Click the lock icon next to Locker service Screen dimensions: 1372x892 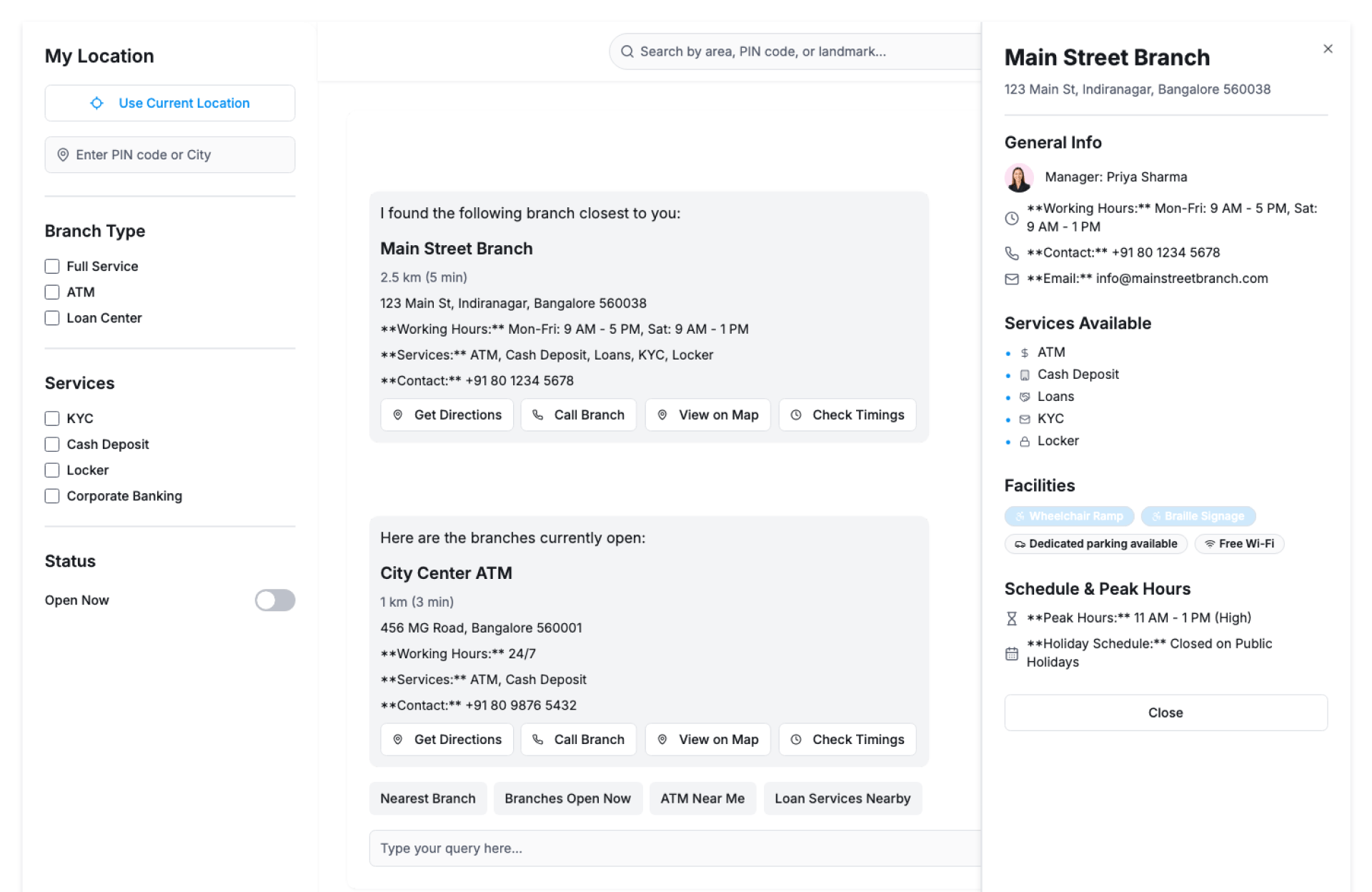click(1025, 442)
